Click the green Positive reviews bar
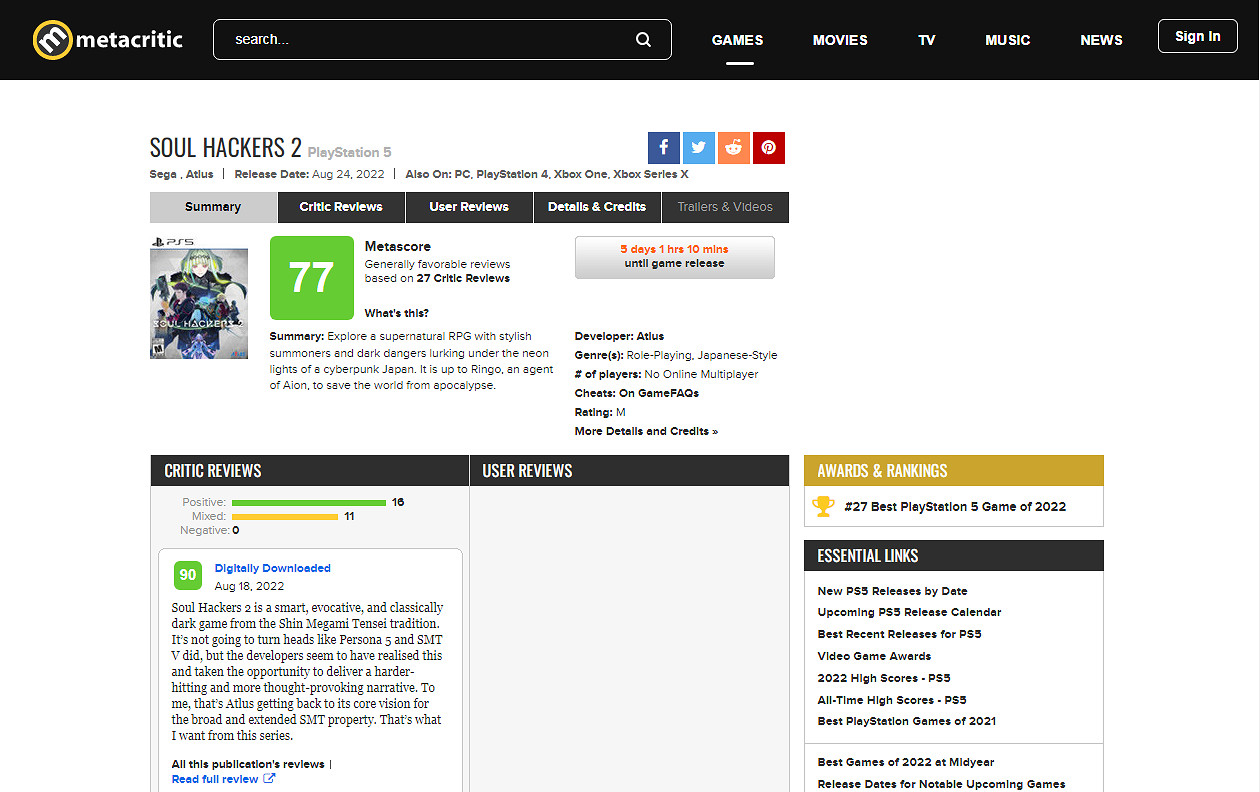The image size is (1260, 792). (x=308, y=502)
